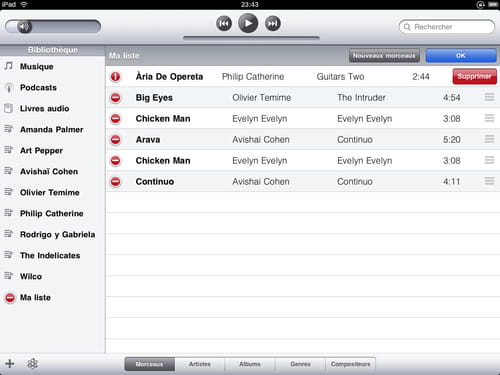Viewport: 500px width, 375px height.
Task: Select artist Olivier Temime in Big Eyes row
Action: pyautogui.click(x=262, y=98)
